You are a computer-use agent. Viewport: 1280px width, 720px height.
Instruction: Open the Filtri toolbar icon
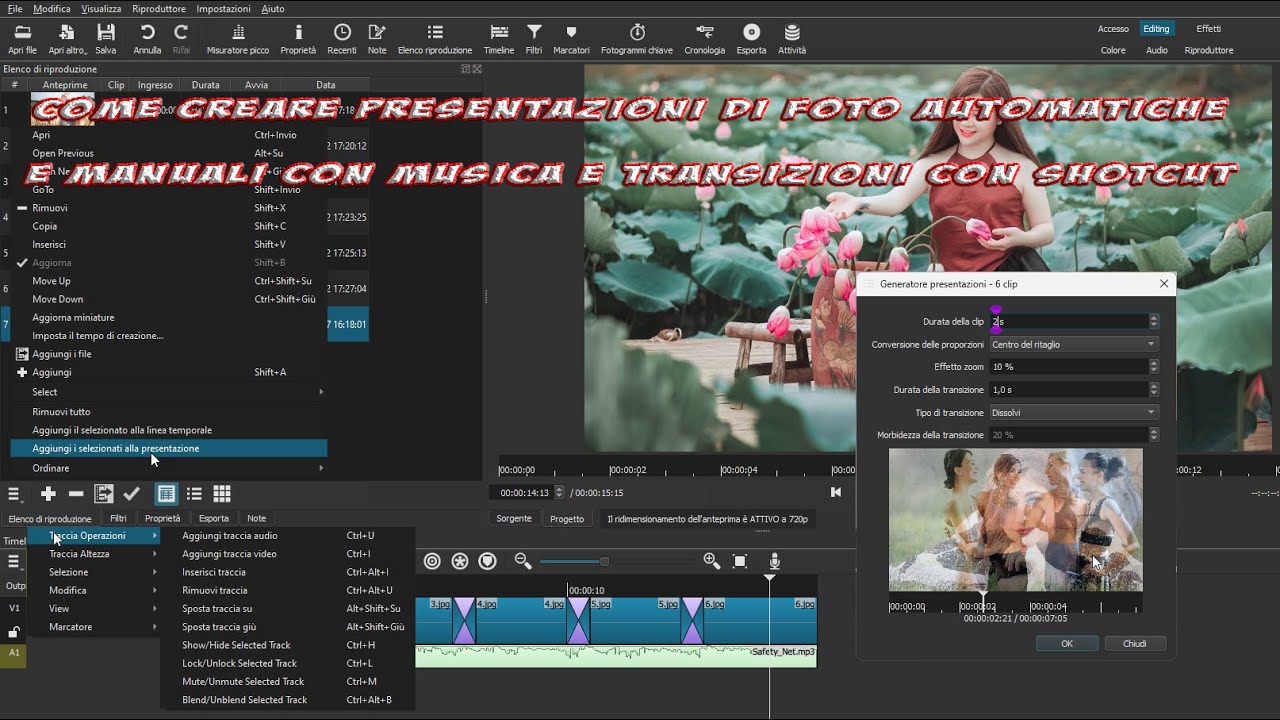tap(534, 39)
